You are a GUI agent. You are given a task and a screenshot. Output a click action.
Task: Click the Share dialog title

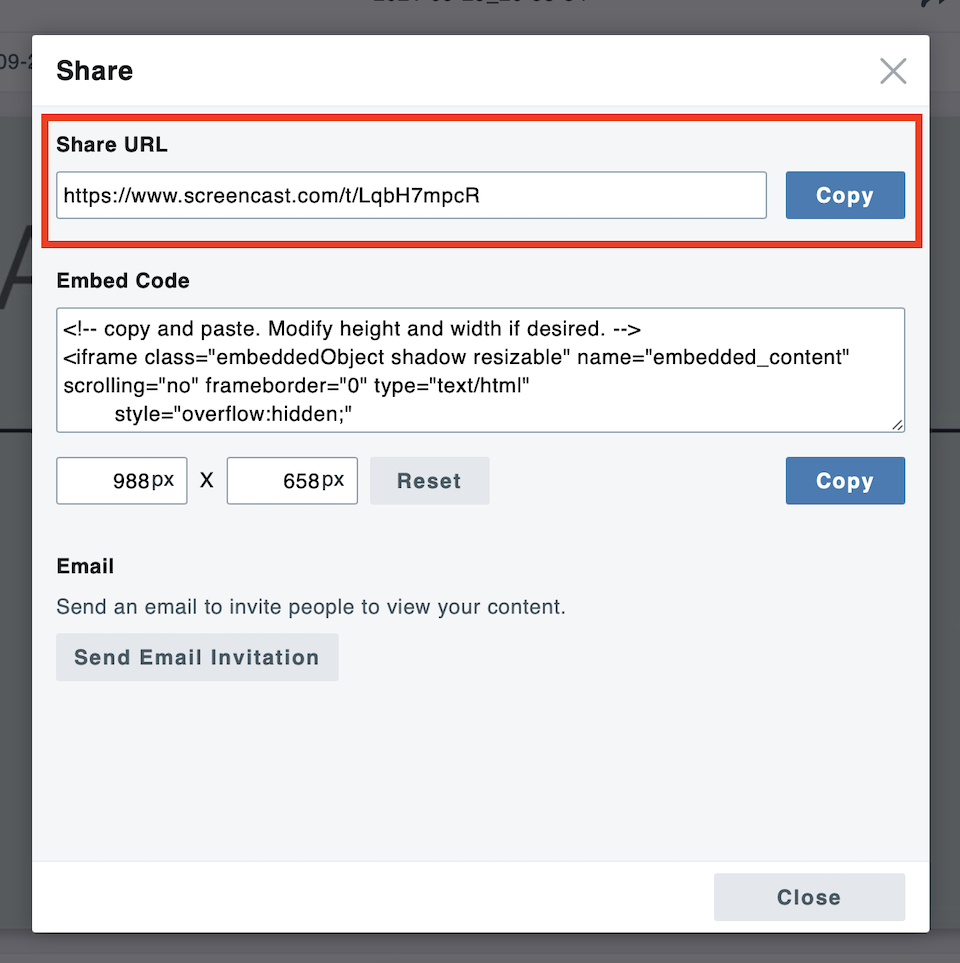pos(94,70)
